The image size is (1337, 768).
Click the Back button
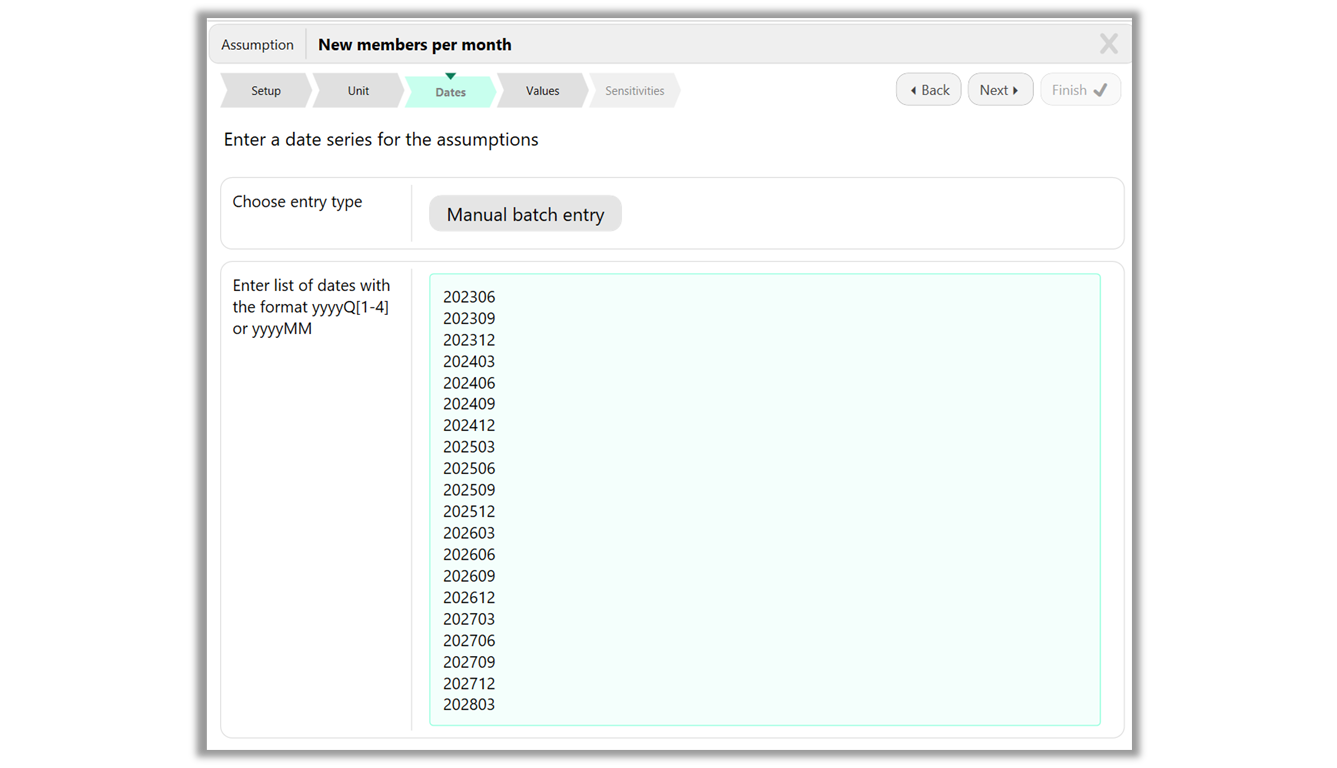928,89
